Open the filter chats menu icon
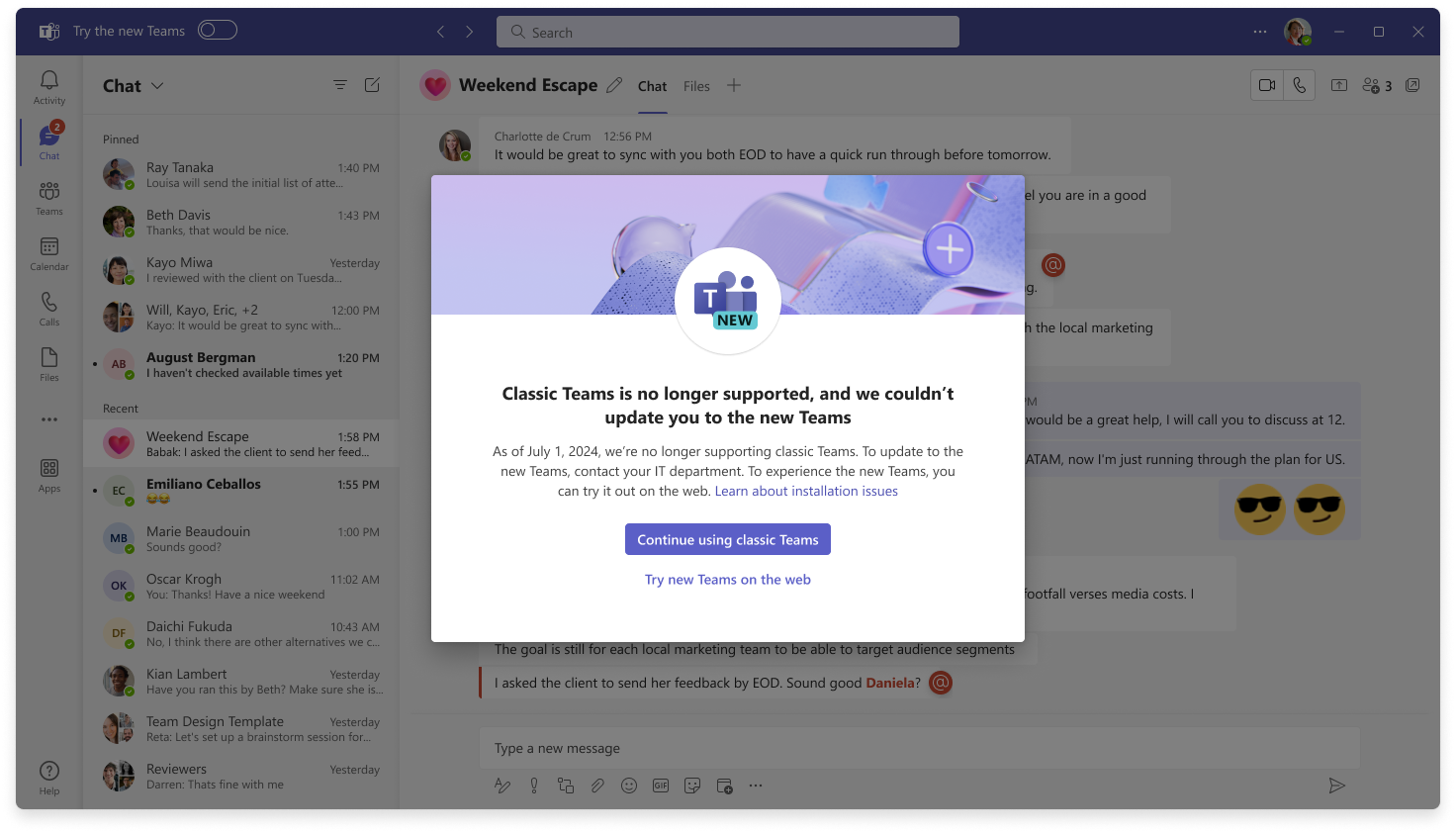1456x833 pixels. coord(340,85)
